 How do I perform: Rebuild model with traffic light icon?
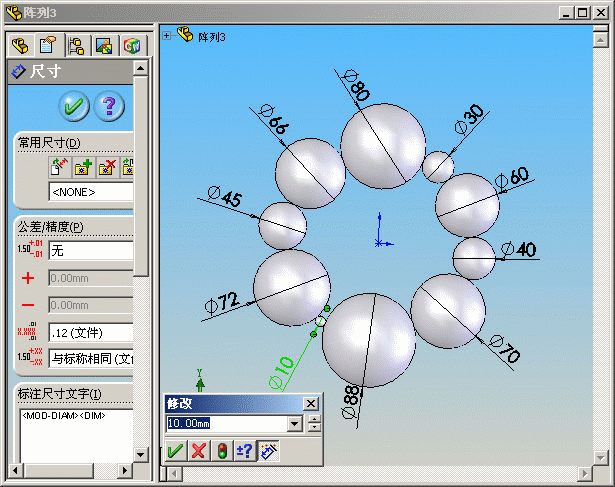222,451
